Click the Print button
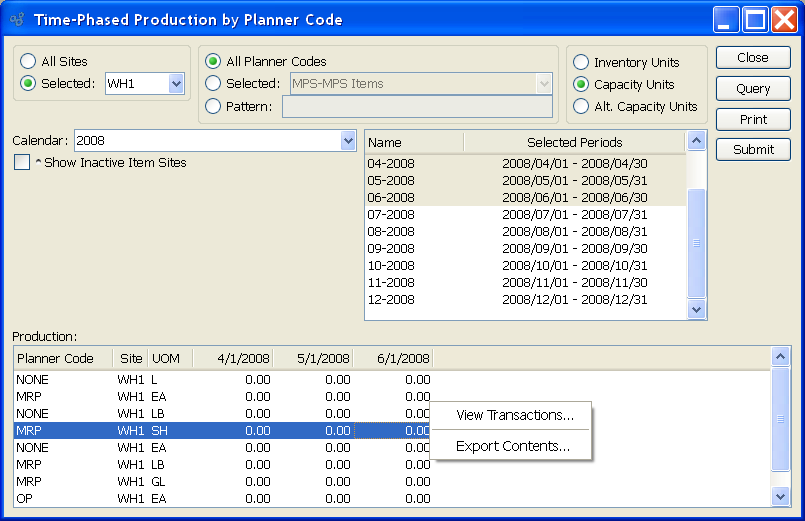The width and height of the screenshot is (805, 521). click(753, 119)
